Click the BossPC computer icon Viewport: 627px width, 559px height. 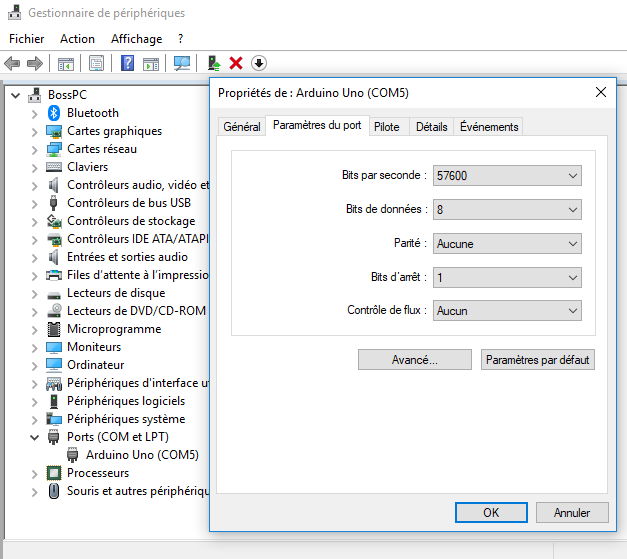[x=35, y=95]
